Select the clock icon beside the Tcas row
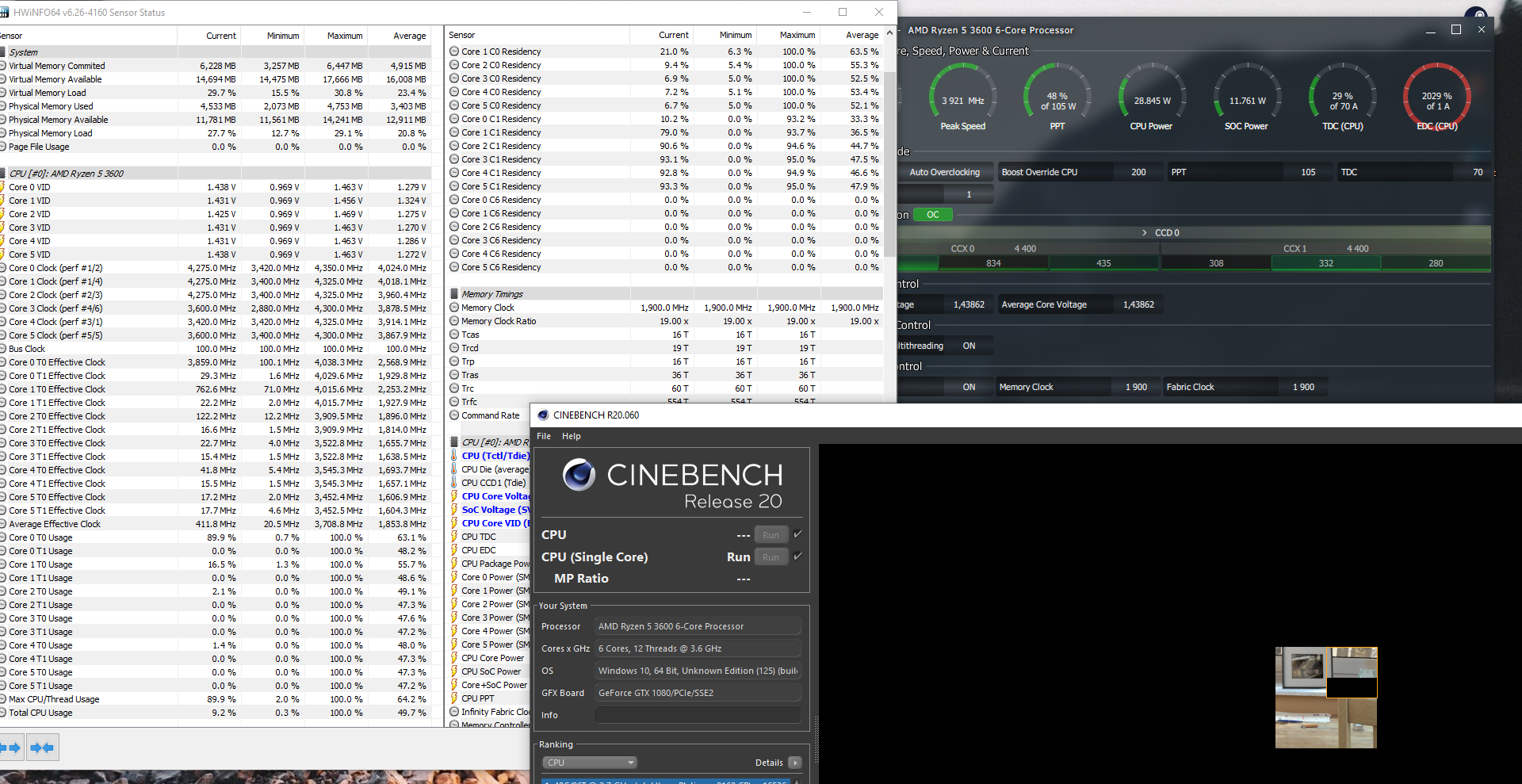Image resolution: width=1522 pixels, height=784 pixels. point(454,335)
